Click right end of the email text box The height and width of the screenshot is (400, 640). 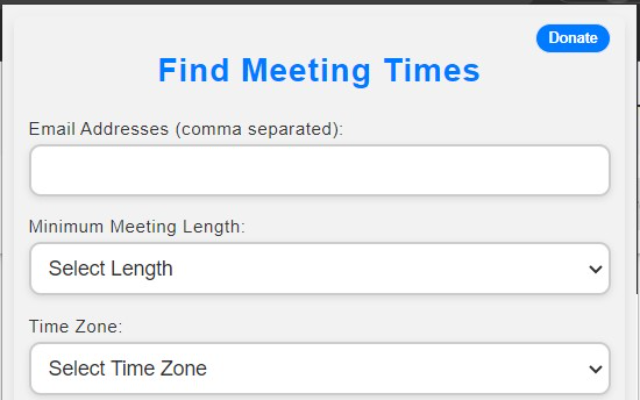pyautogui.click(x=590, y=170)
